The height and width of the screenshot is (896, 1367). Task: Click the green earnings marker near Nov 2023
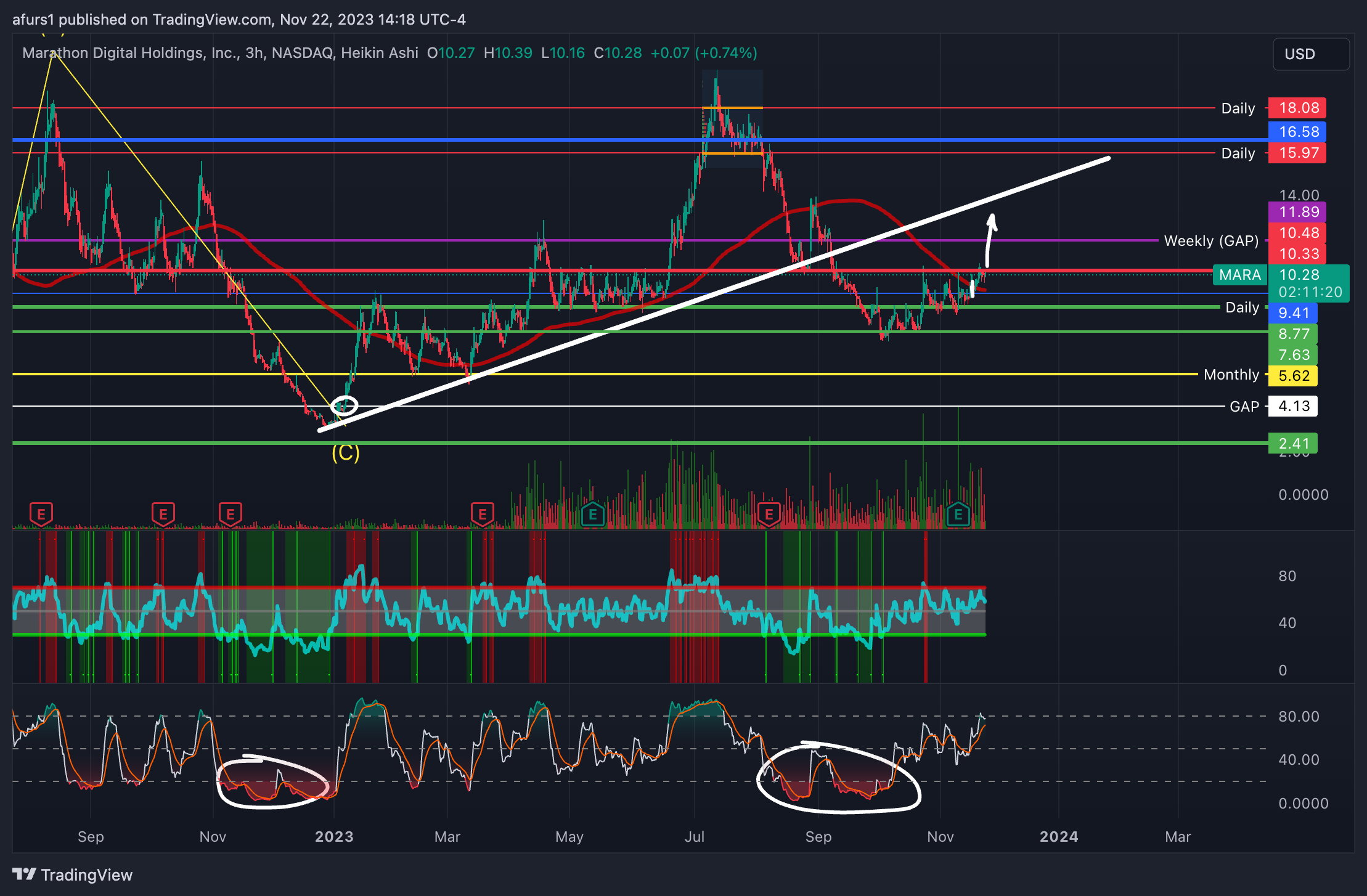pos(958,513)
